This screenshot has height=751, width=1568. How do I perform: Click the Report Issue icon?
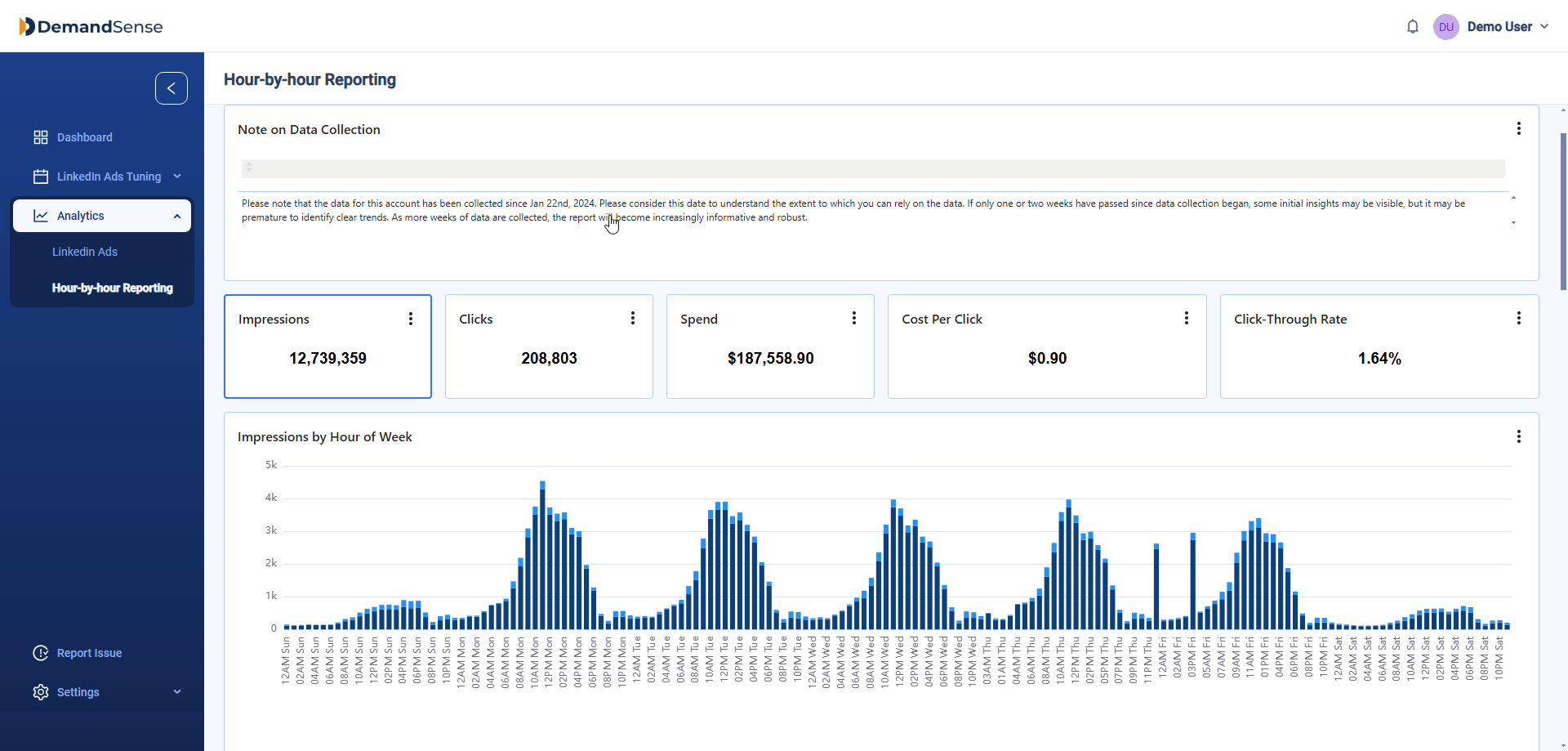tap(40, 653)
